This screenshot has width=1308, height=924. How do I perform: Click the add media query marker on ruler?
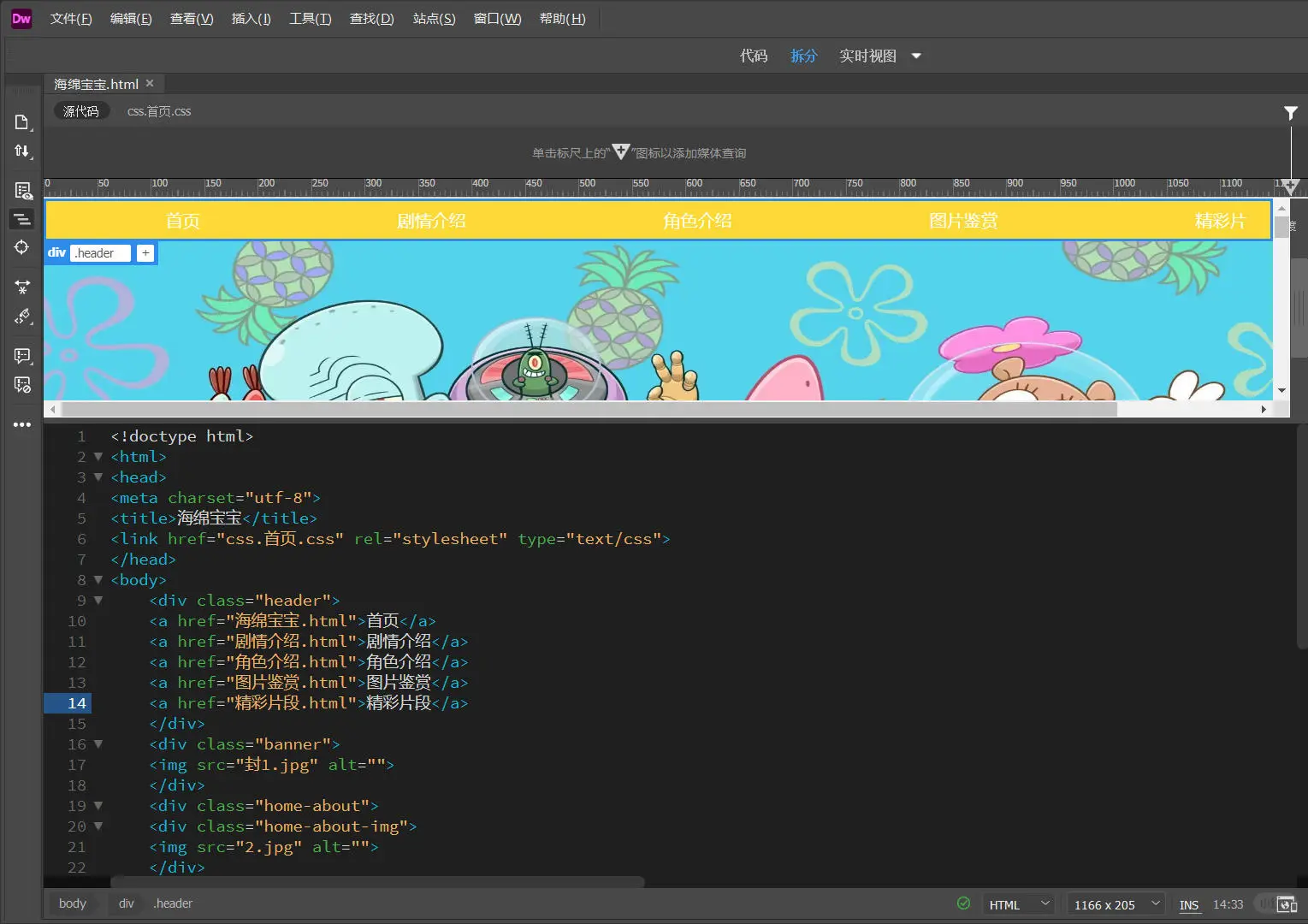(x=1291, y=185)
